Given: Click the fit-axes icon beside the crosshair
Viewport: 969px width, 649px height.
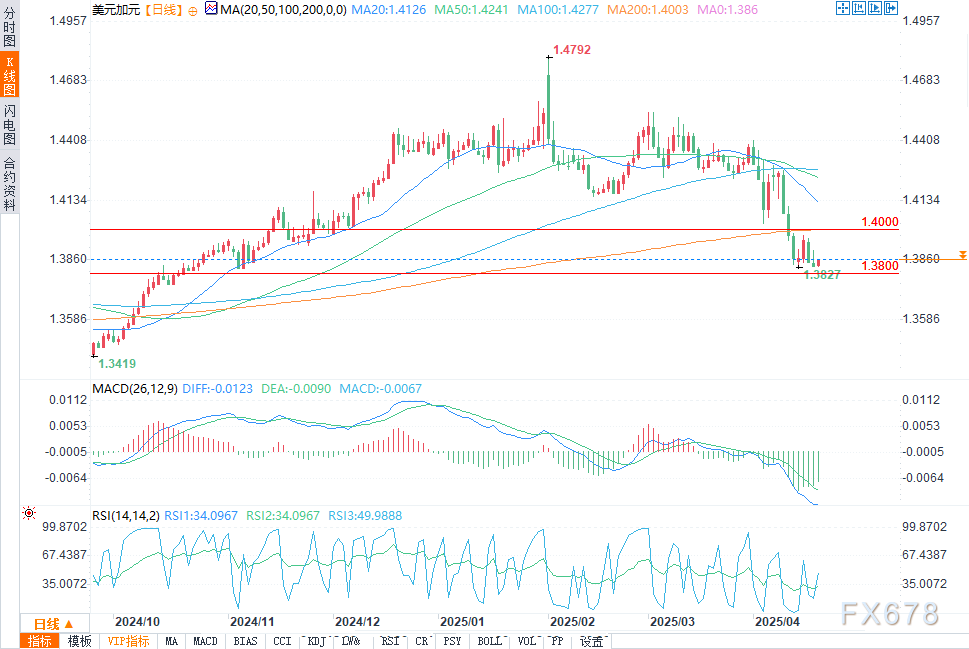Looking at the screenshot, I should click(x=859, y=9).
